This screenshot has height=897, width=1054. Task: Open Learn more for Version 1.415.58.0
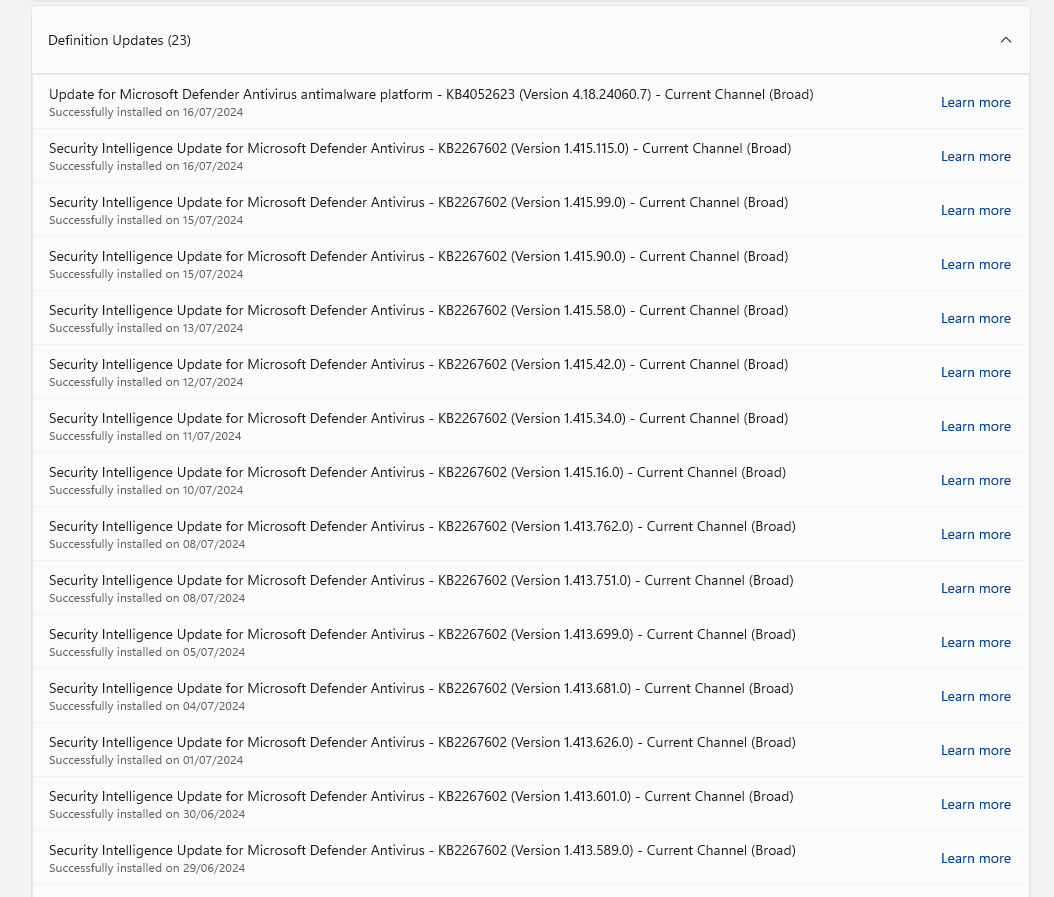[975, 318]
